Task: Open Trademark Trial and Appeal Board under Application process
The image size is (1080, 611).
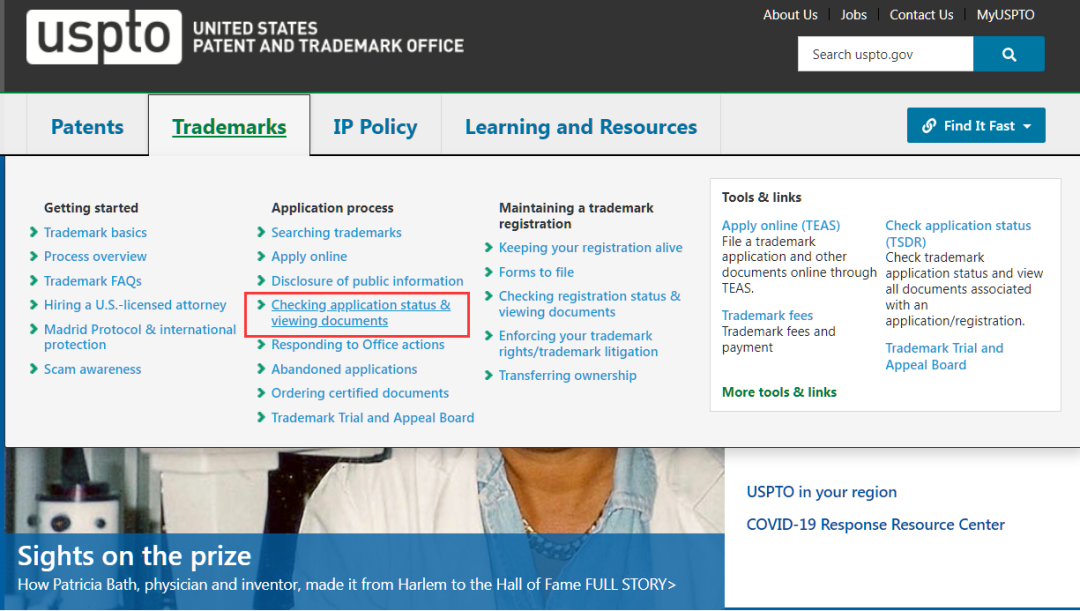Action: point(373,417)
